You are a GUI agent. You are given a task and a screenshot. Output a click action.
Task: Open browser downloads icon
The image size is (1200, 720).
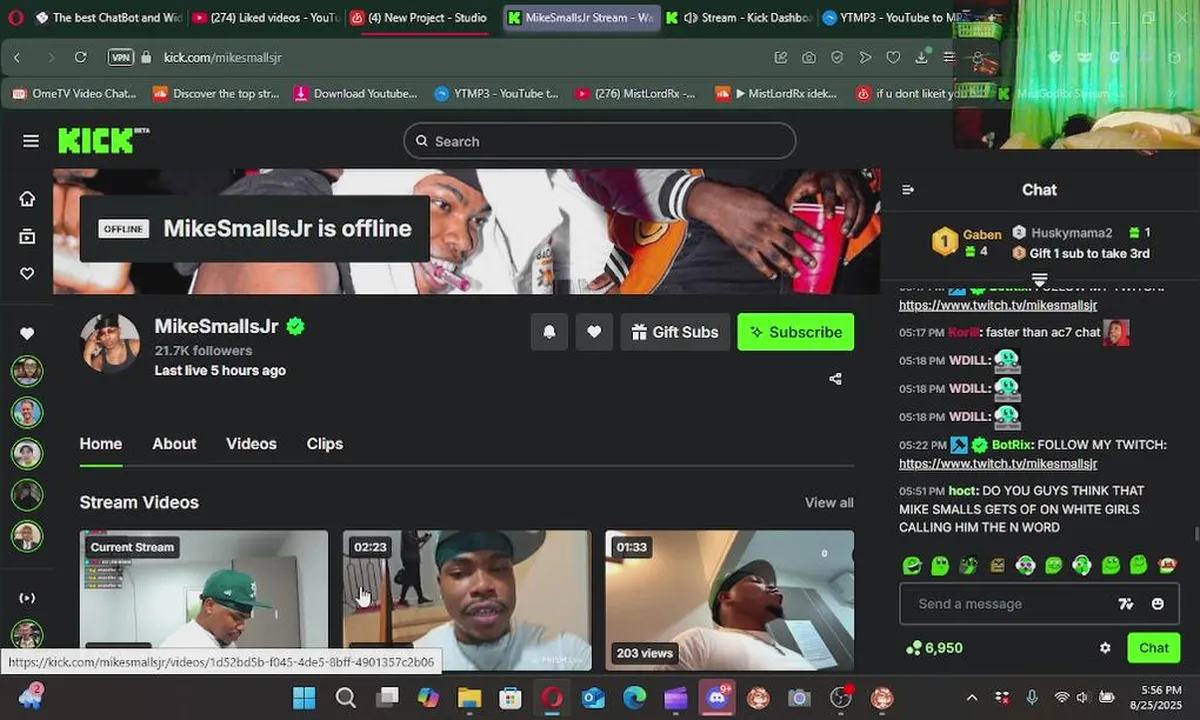click(x=922, y=58)
